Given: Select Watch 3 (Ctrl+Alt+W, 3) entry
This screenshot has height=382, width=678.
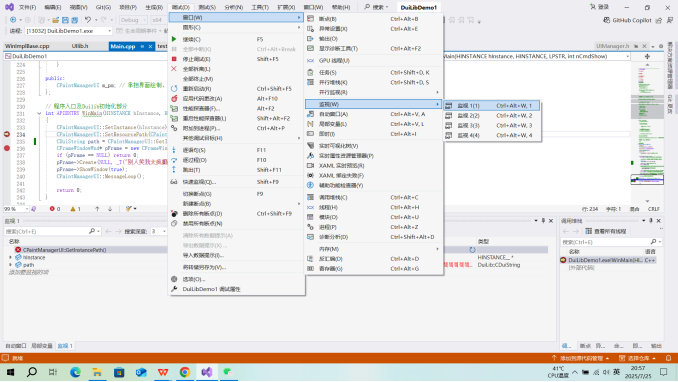Looking at the screenshot, I should [492, 125].
